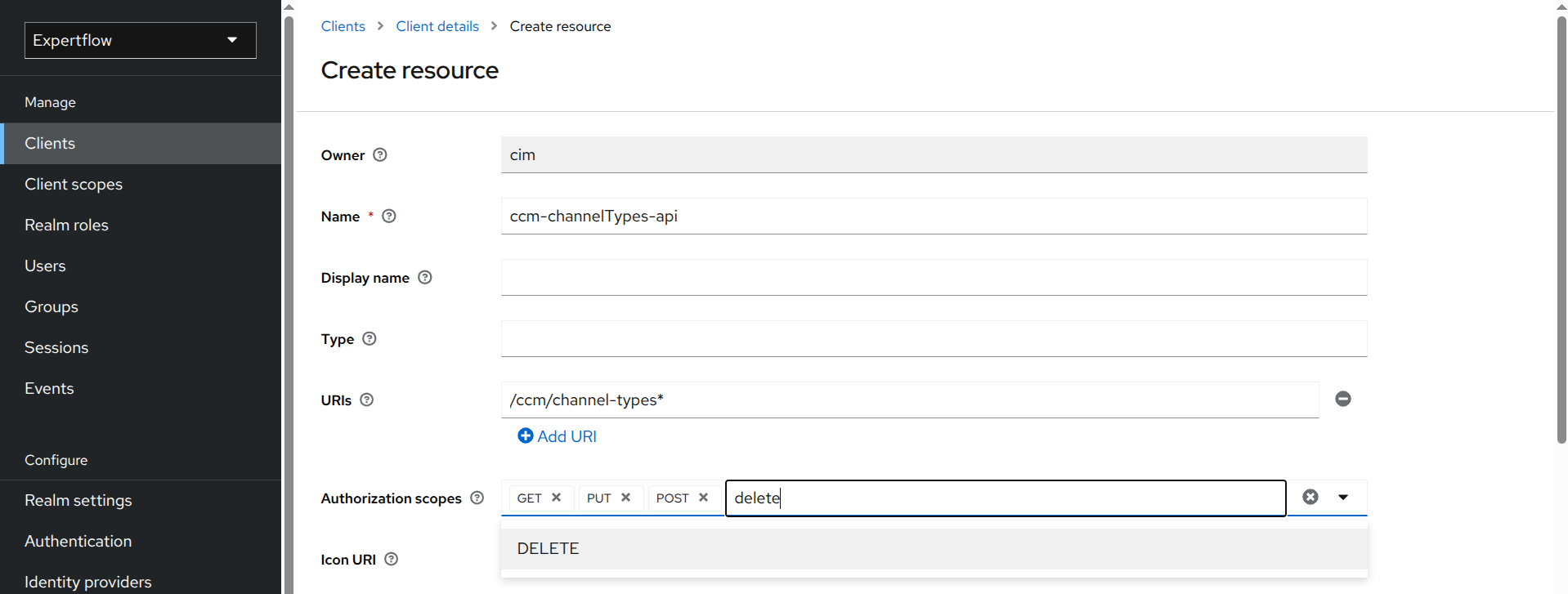Viewport: 1568px width, 594px height.
Task: Click the Type help icon
Action: coord(370,339)
